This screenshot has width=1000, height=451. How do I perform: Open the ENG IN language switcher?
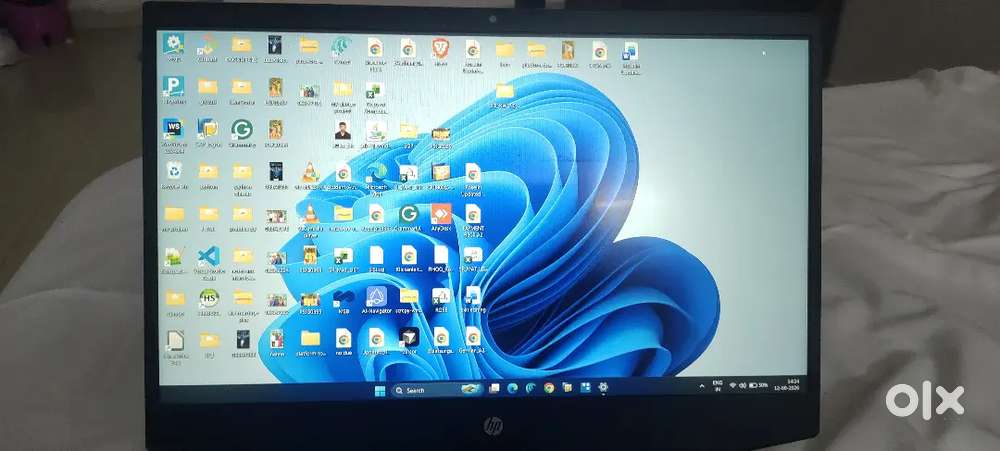(x=717, y=387)
